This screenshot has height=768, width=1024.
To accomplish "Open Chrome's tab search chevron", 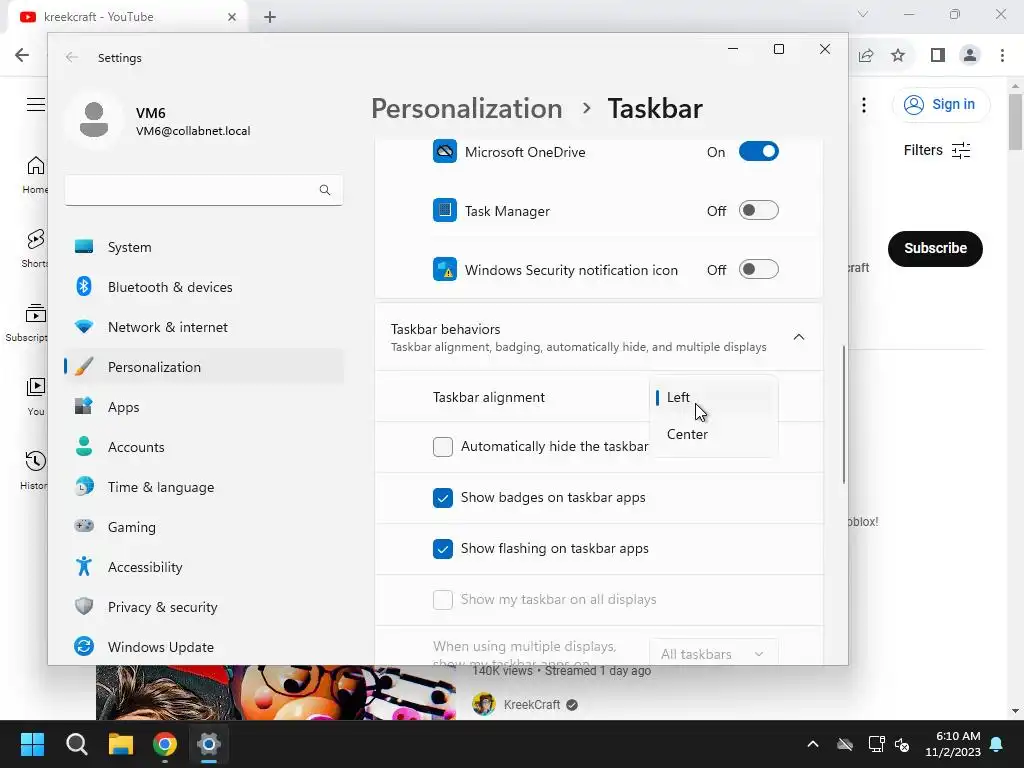I will tap(863, 14).
